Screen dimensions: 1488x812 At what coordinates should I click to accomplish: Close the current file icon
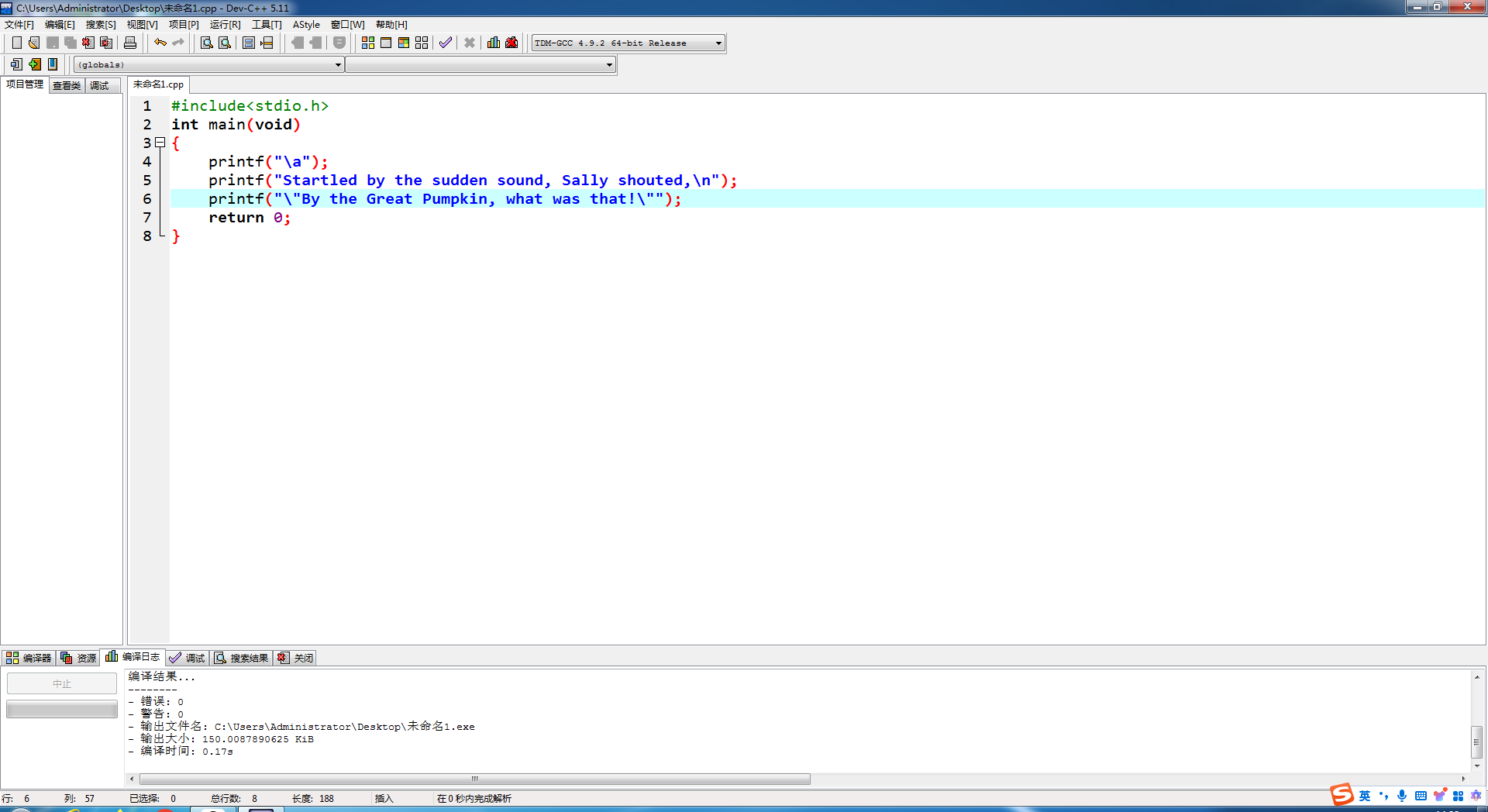tap(88, 43)
